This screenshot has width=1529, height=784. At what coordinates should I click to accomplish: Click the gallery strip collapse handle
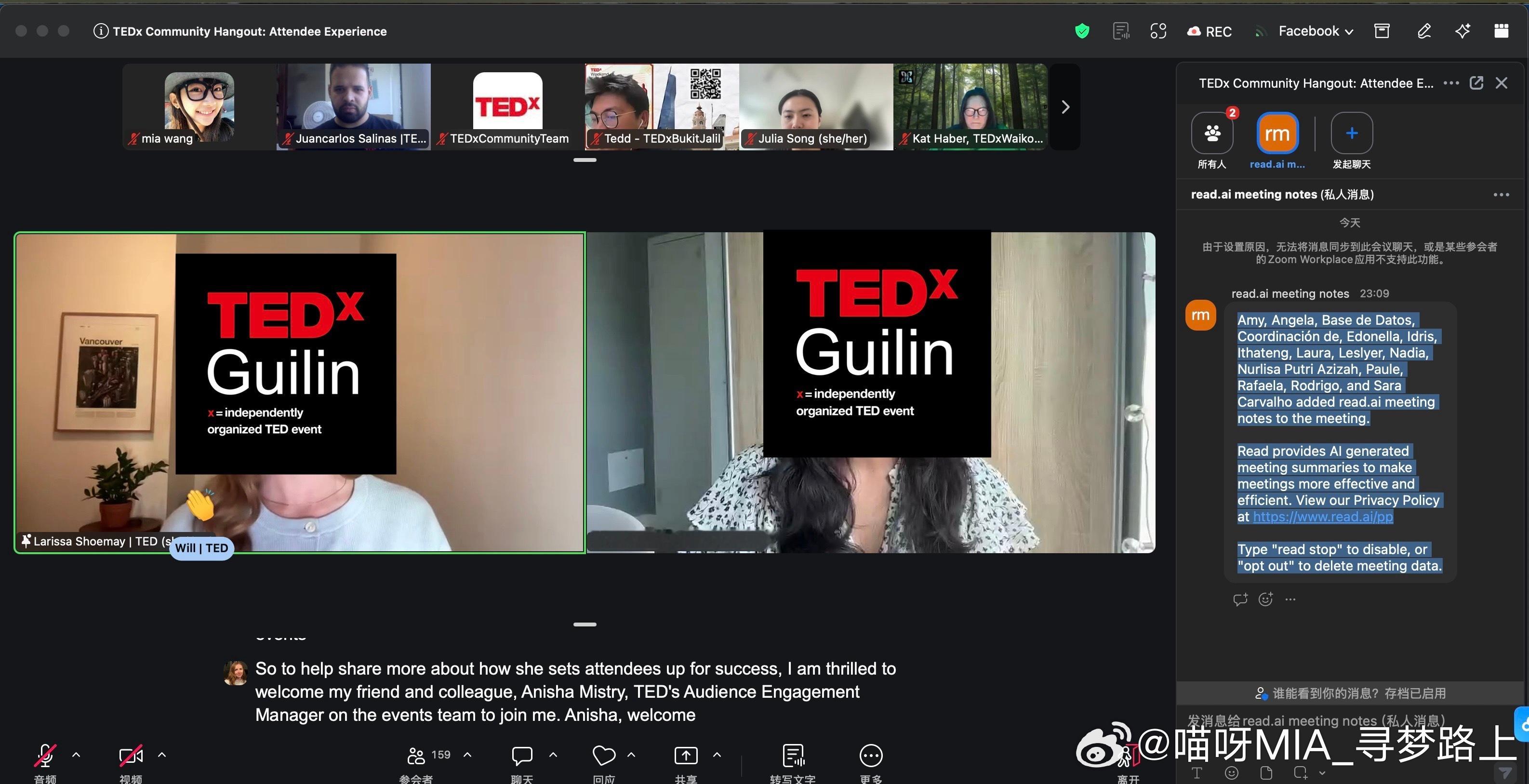click(x=585, y=160)
